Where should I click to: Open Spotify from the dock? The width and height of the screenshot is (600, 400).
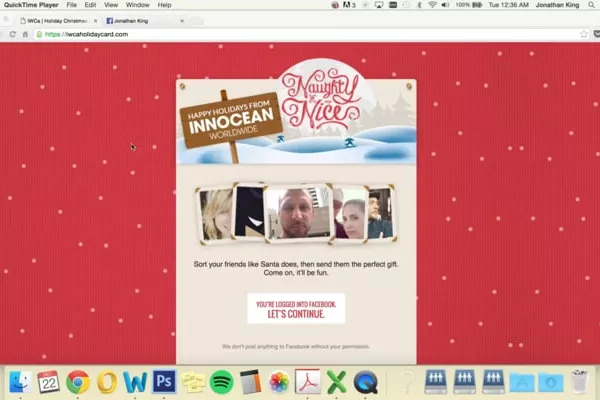pyautogui.click(x=222, y=382)
